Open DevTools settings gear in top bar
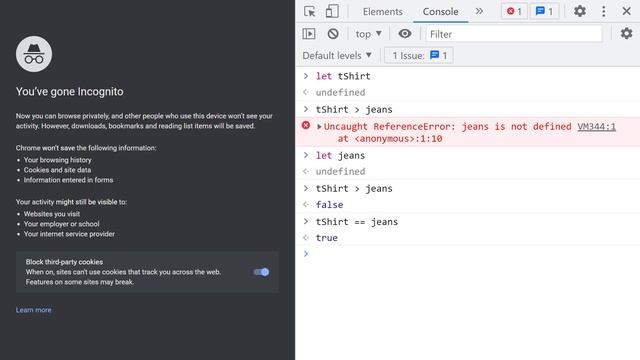The width and height of the screenshot is (640, 360). 580,11
